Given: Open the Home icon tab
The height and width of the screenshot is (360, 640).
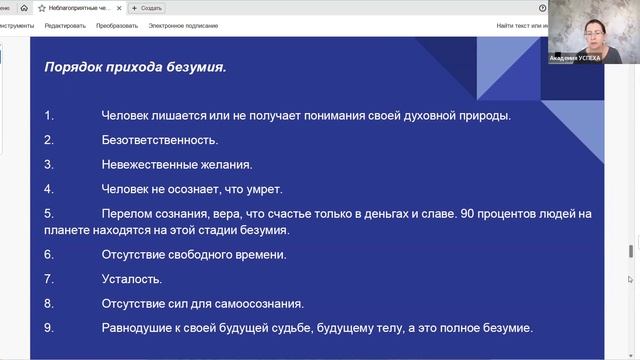Looking at the screenshot, I should click(24, 8).
